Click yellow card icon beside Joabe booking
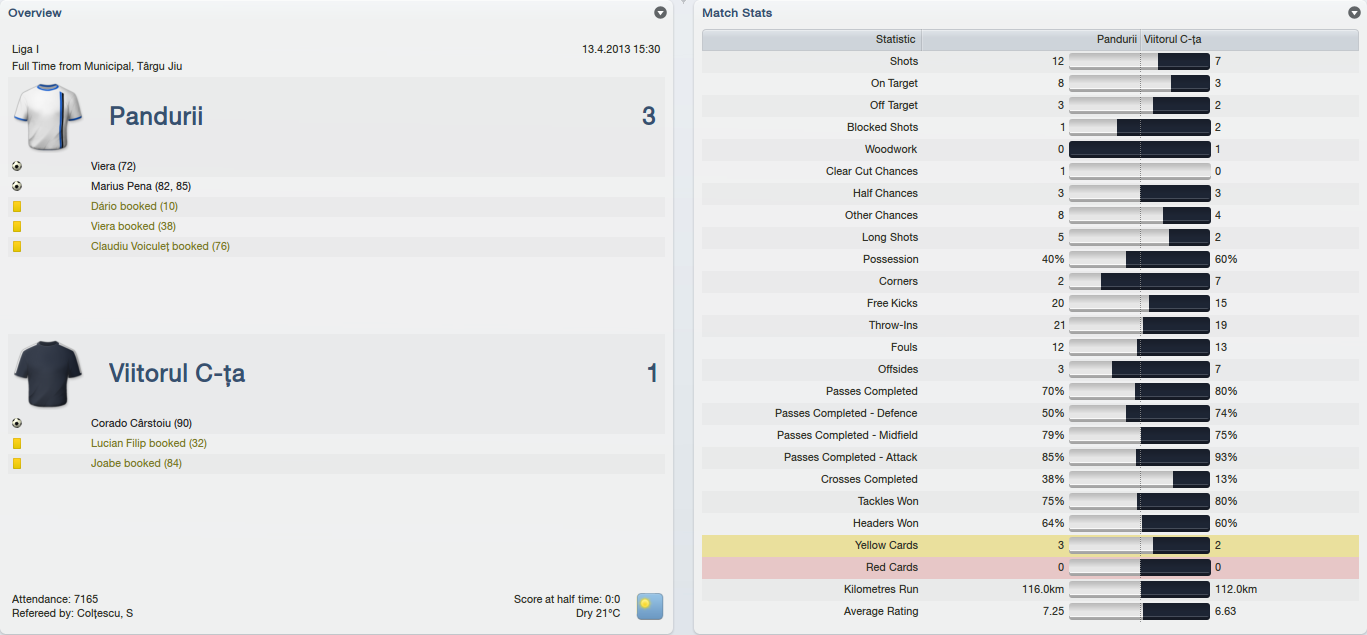 [x=17, y=463]
